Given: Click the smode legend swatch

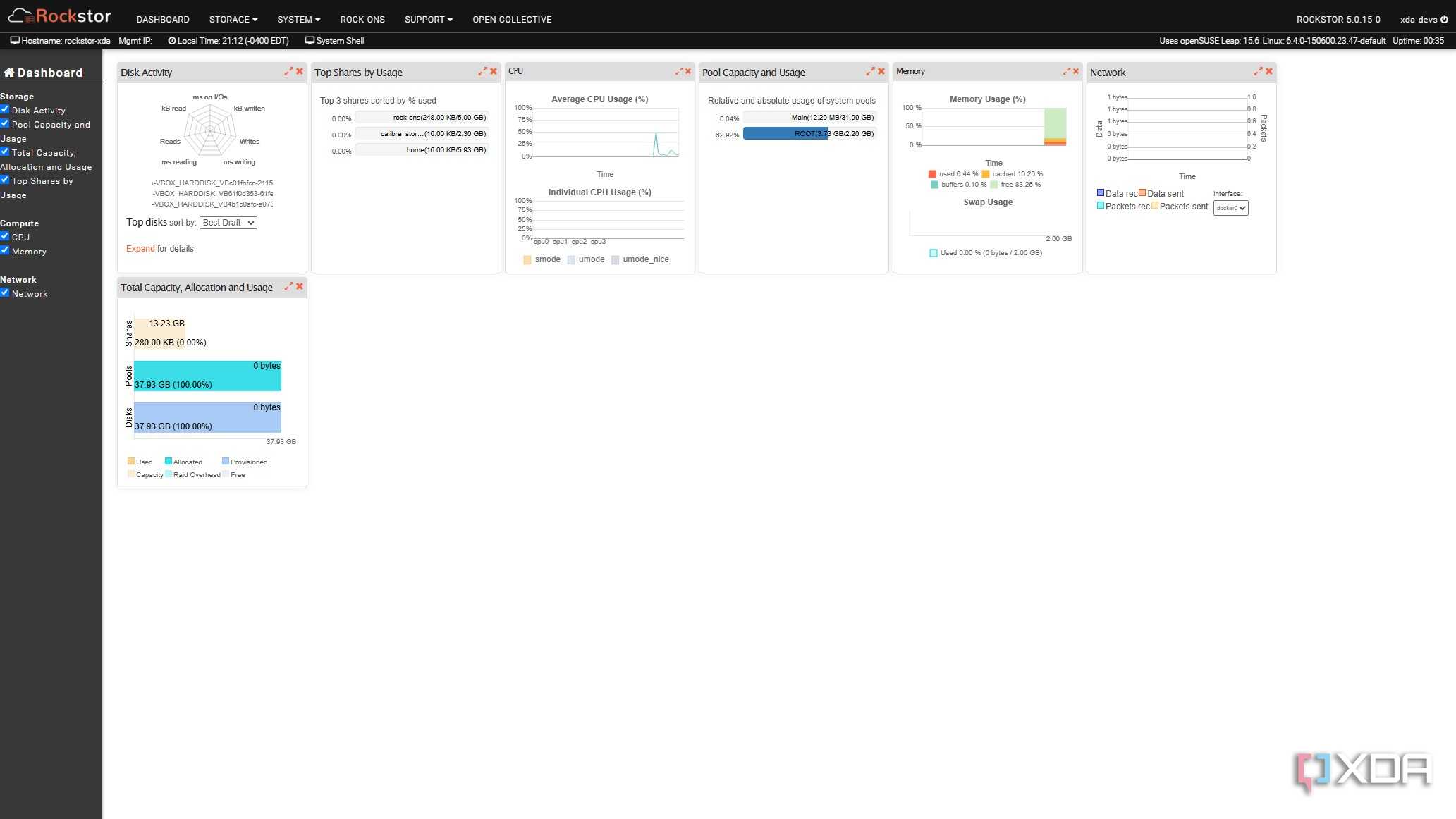Looking at the screenshot, I should point(527,260).
